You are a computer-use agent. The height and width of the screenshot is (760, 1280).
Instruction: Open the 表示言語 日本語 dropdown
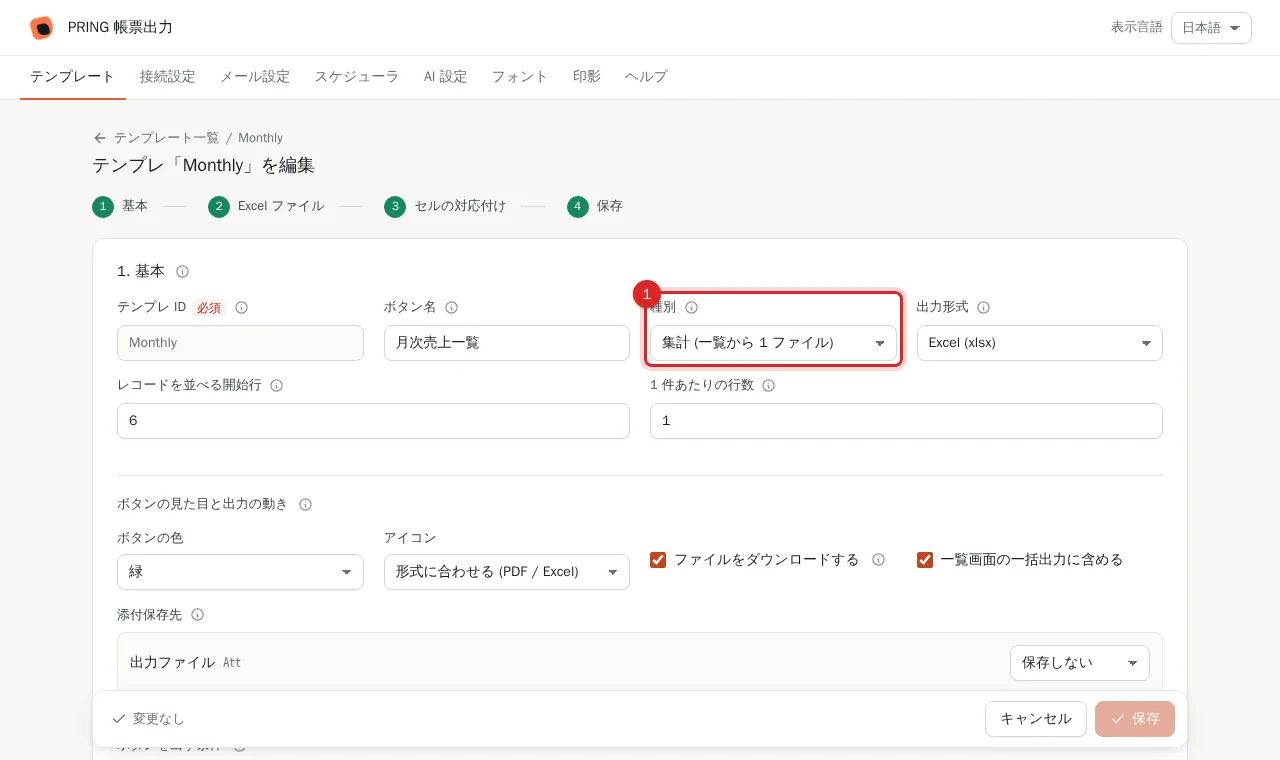(1211, 28)
